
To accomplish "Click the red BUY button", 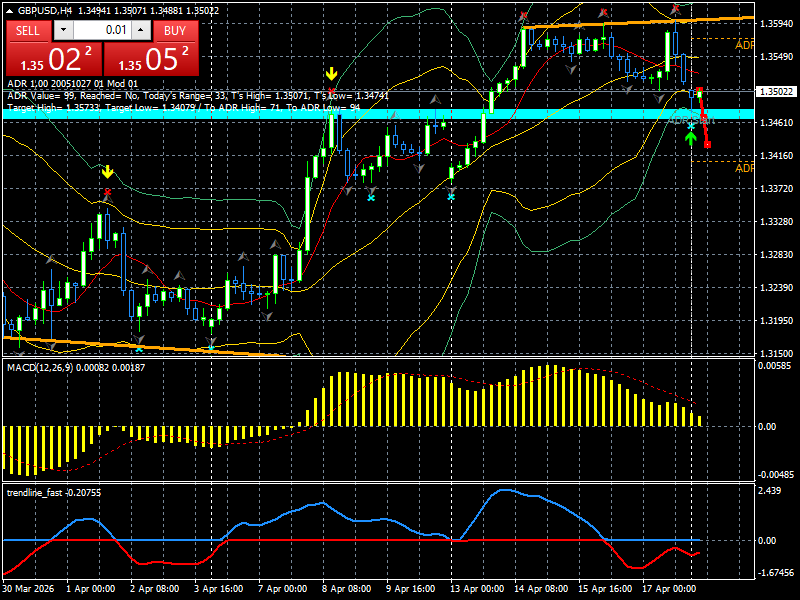I will (x=175, y=31).
